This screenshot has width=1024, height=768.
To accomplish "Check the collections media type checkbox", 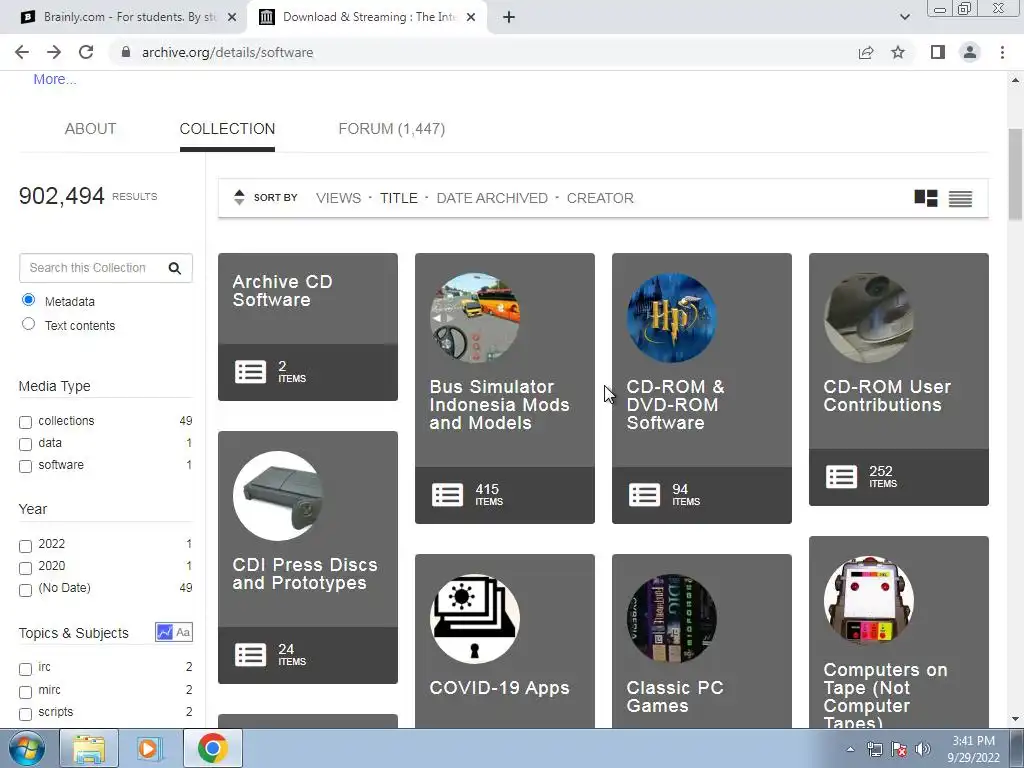I will click(25, 422).
